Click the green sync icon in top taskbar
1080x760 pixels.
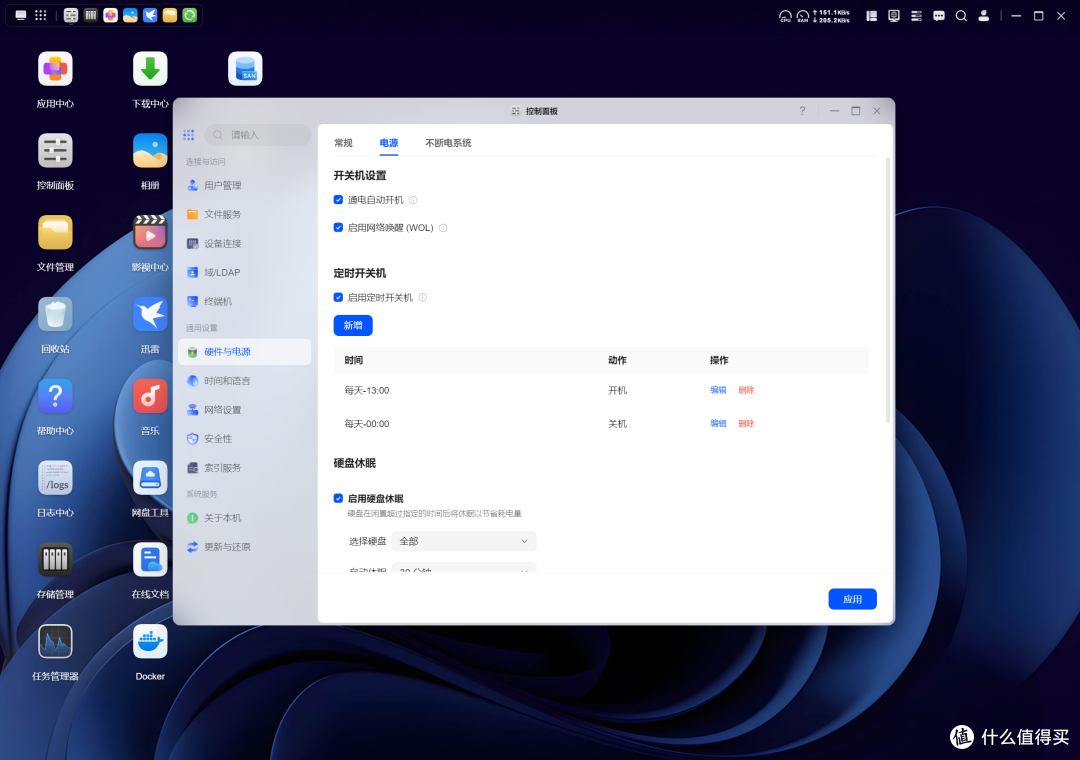pos(189,15)
